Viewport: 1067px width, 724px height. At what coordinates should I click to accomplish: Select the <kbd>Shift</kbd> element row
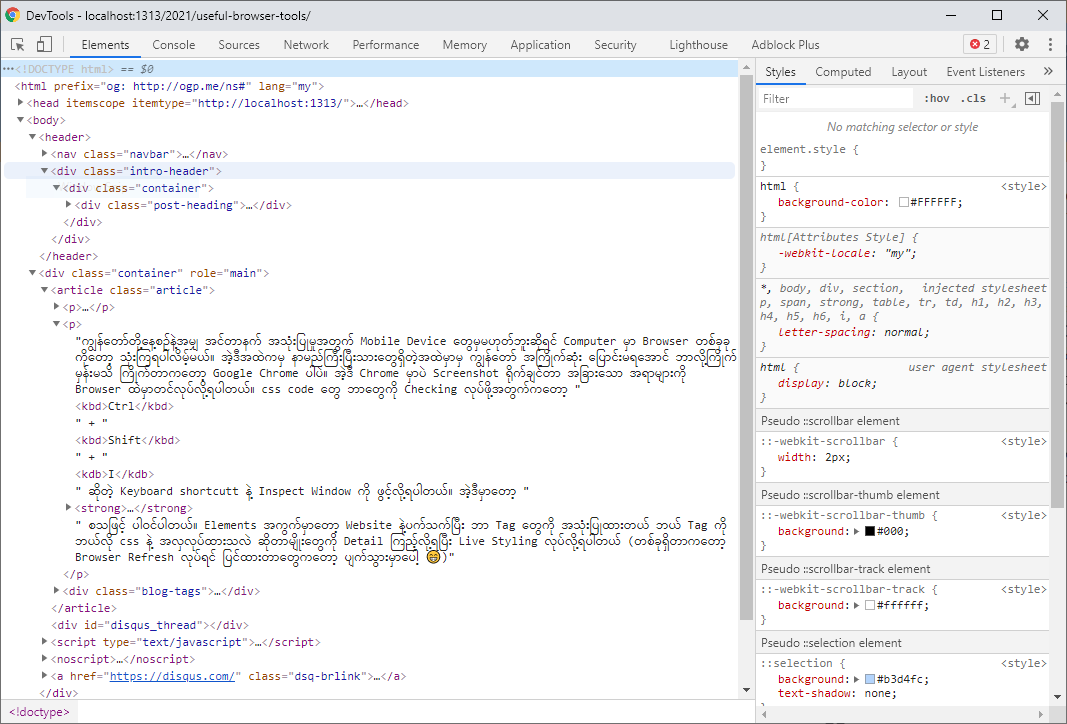point(127,440)
